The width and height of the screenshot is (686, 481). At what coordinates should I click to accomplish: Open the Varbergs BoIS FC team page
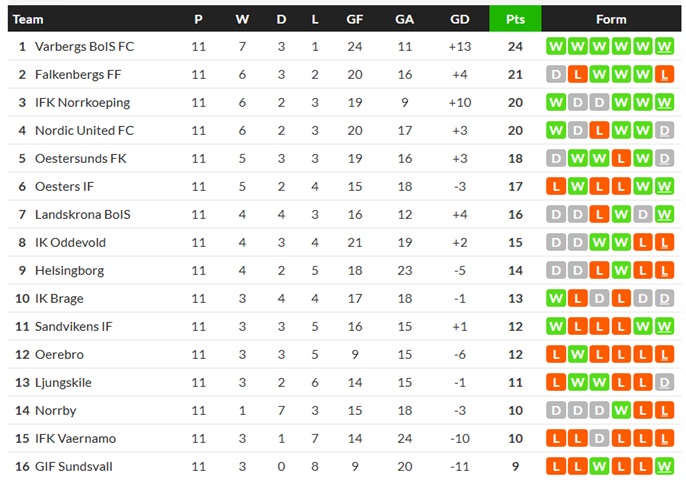(84, 46)
